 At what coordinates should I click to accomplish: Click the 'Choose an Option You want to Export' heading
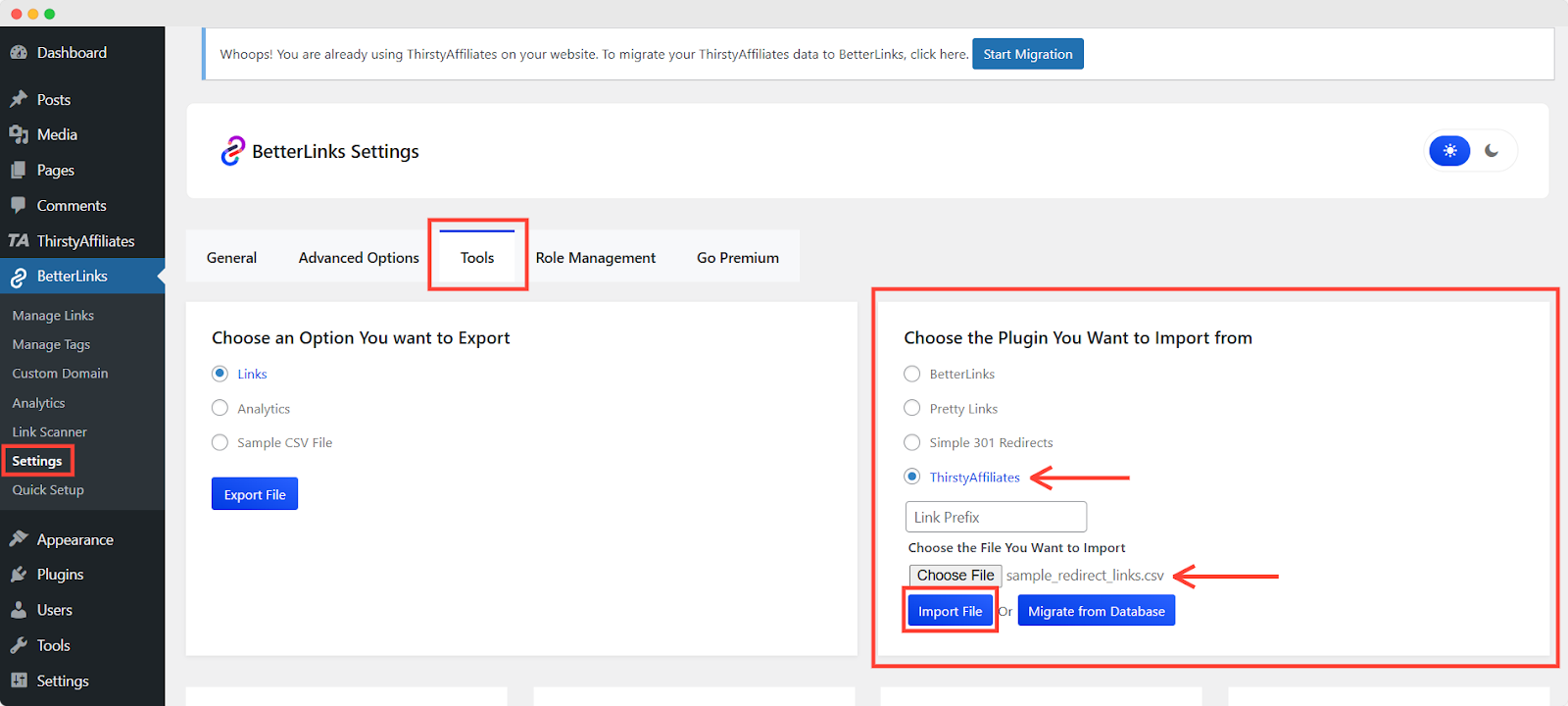coord(361,337)
